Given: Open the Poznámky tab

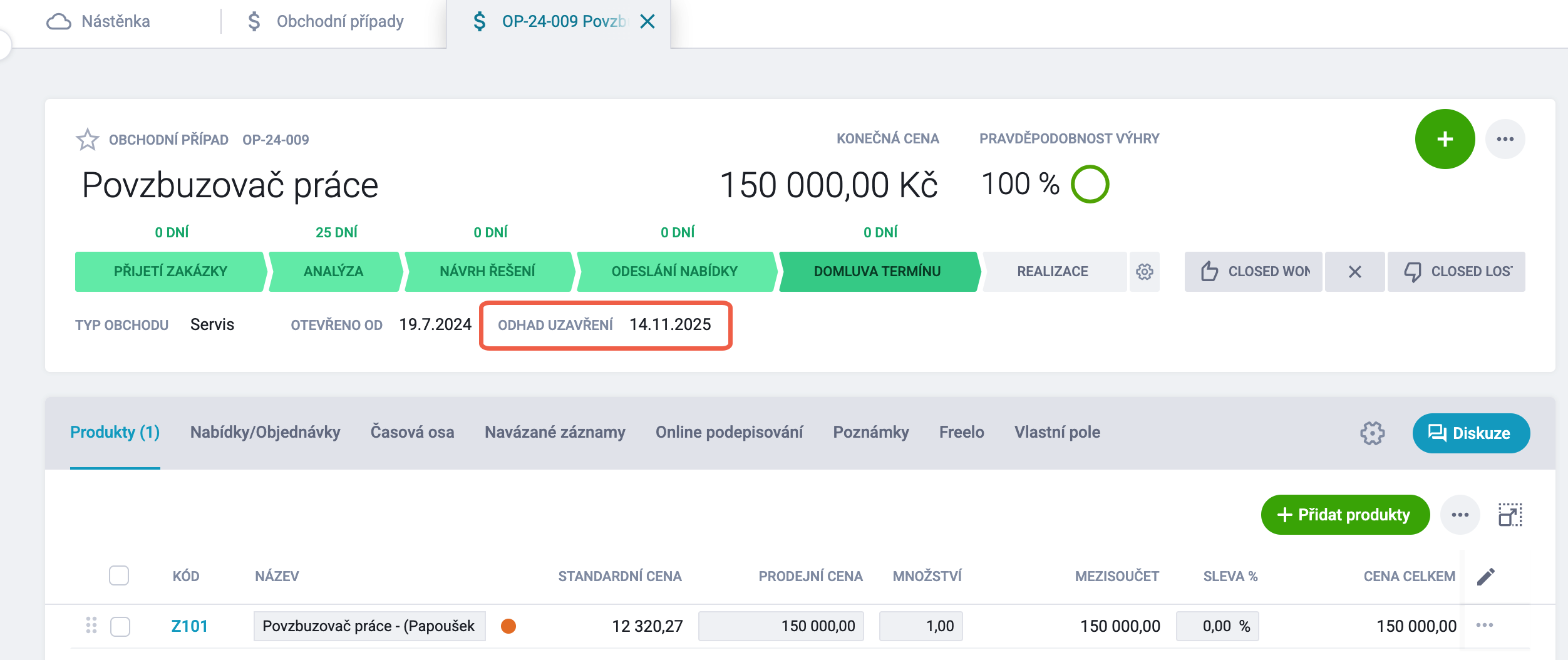Looking at the screenshot, I should pos(871,432).
